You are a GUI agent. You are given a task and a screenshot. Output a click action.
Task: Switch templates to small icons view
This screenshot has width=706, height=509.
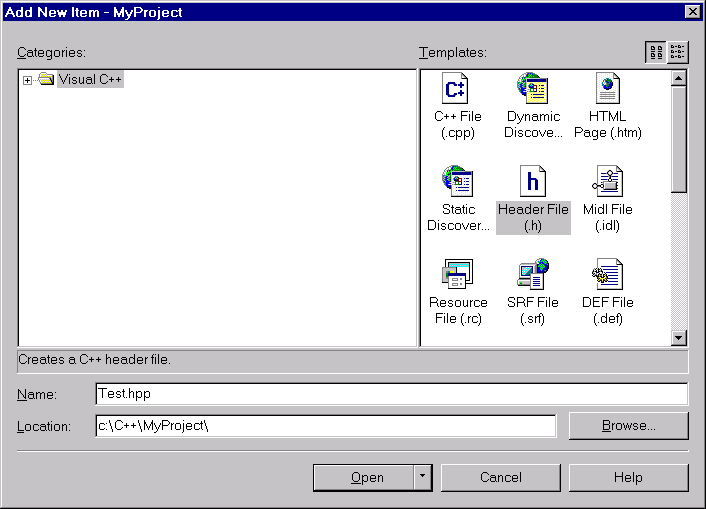(678, 53)
